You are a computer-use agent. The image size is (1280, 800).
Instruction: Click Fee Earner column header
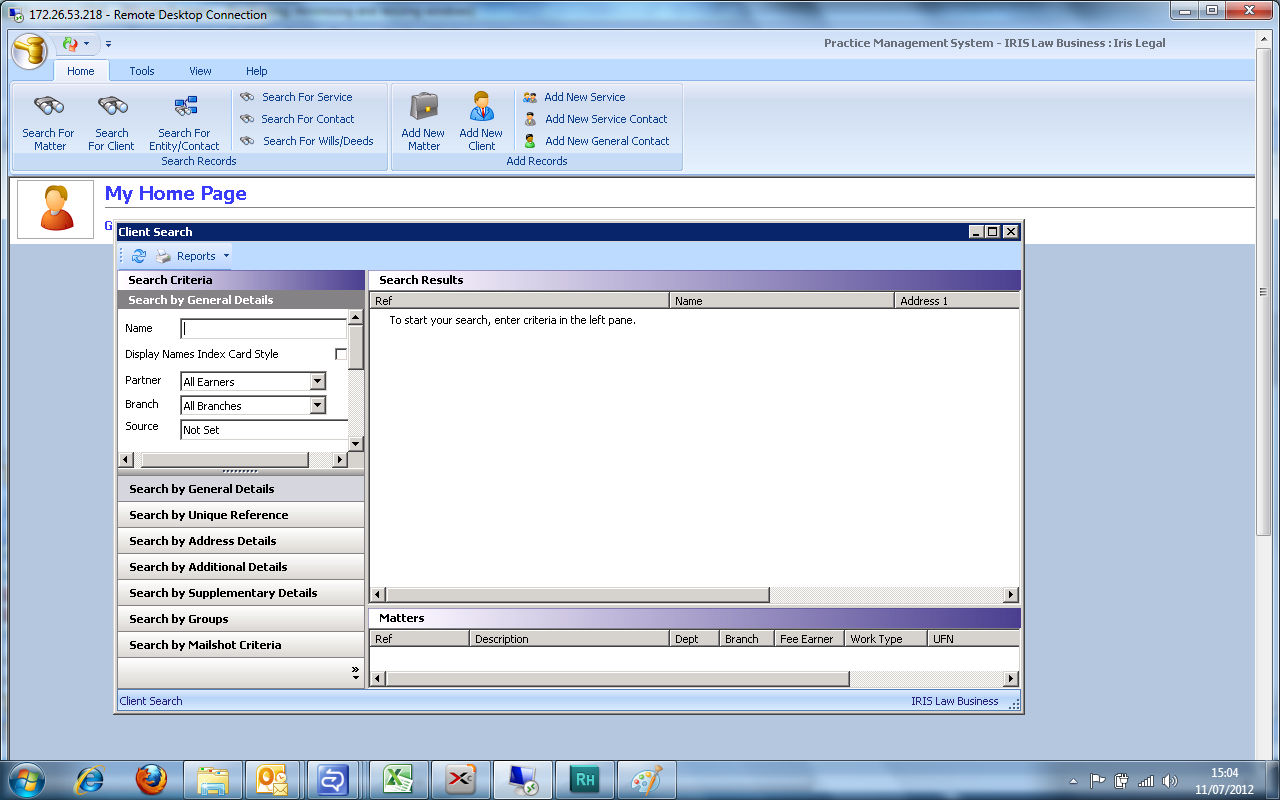(809, 638)
